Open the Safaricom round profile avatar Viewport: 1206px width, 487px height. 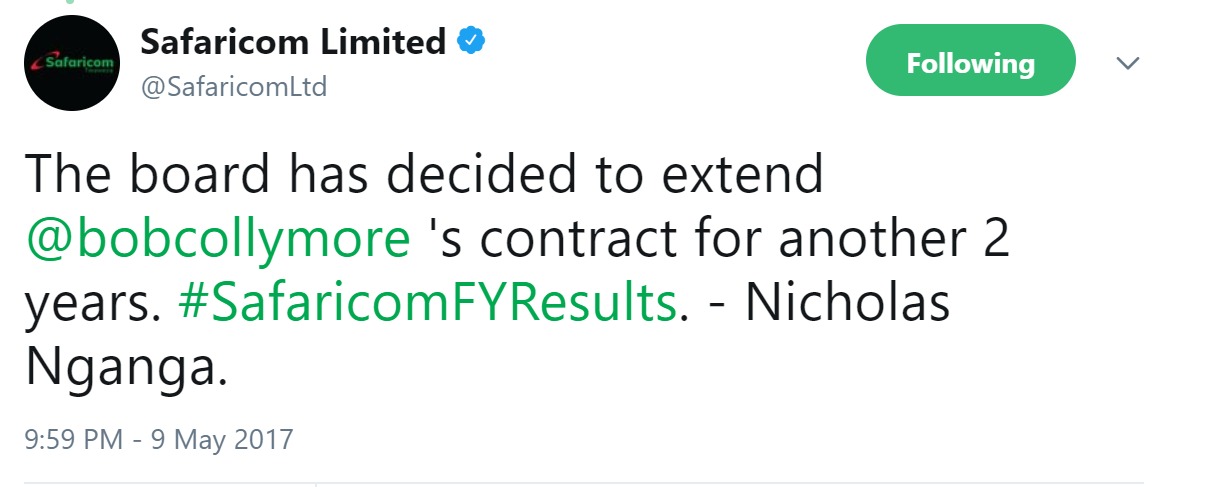click(73, 64)
